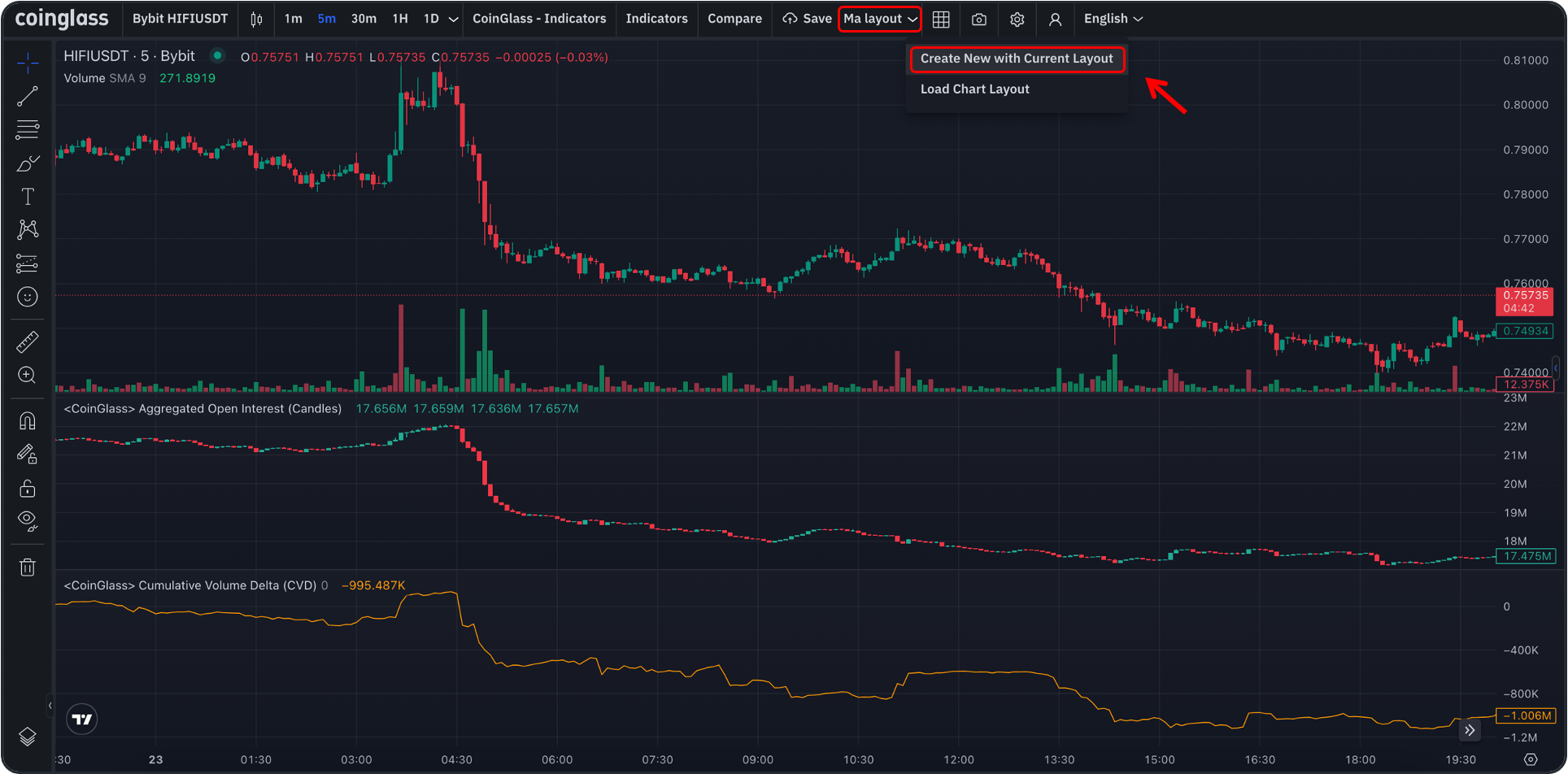Toggle the Ma layout dropdown

click(880, 19)
